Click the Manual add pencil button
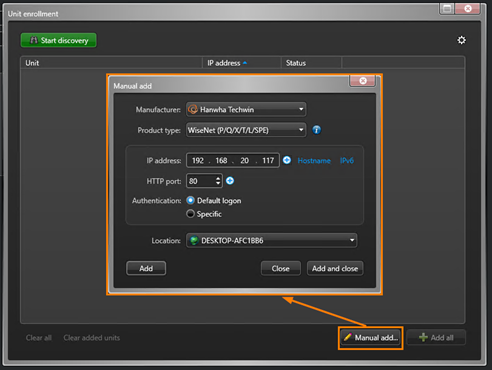Viewport: 492px width, 370px height. (x=371, y=338)
